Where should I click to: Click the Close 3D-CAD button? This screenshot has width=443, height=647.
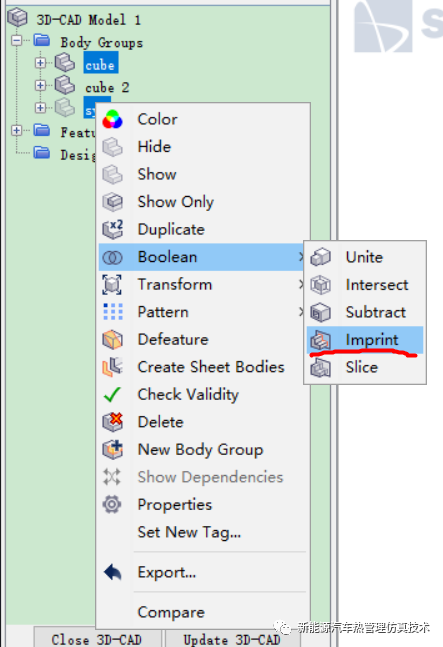[97, 638]
